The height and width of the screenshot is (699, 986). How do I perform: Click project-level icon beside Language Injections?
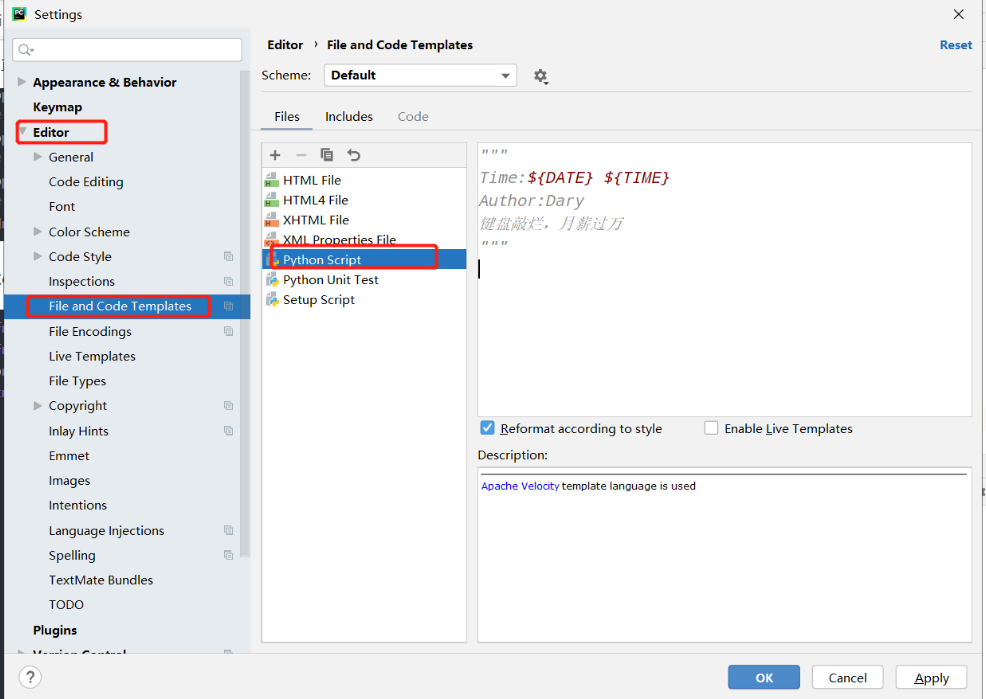point(228,530)
